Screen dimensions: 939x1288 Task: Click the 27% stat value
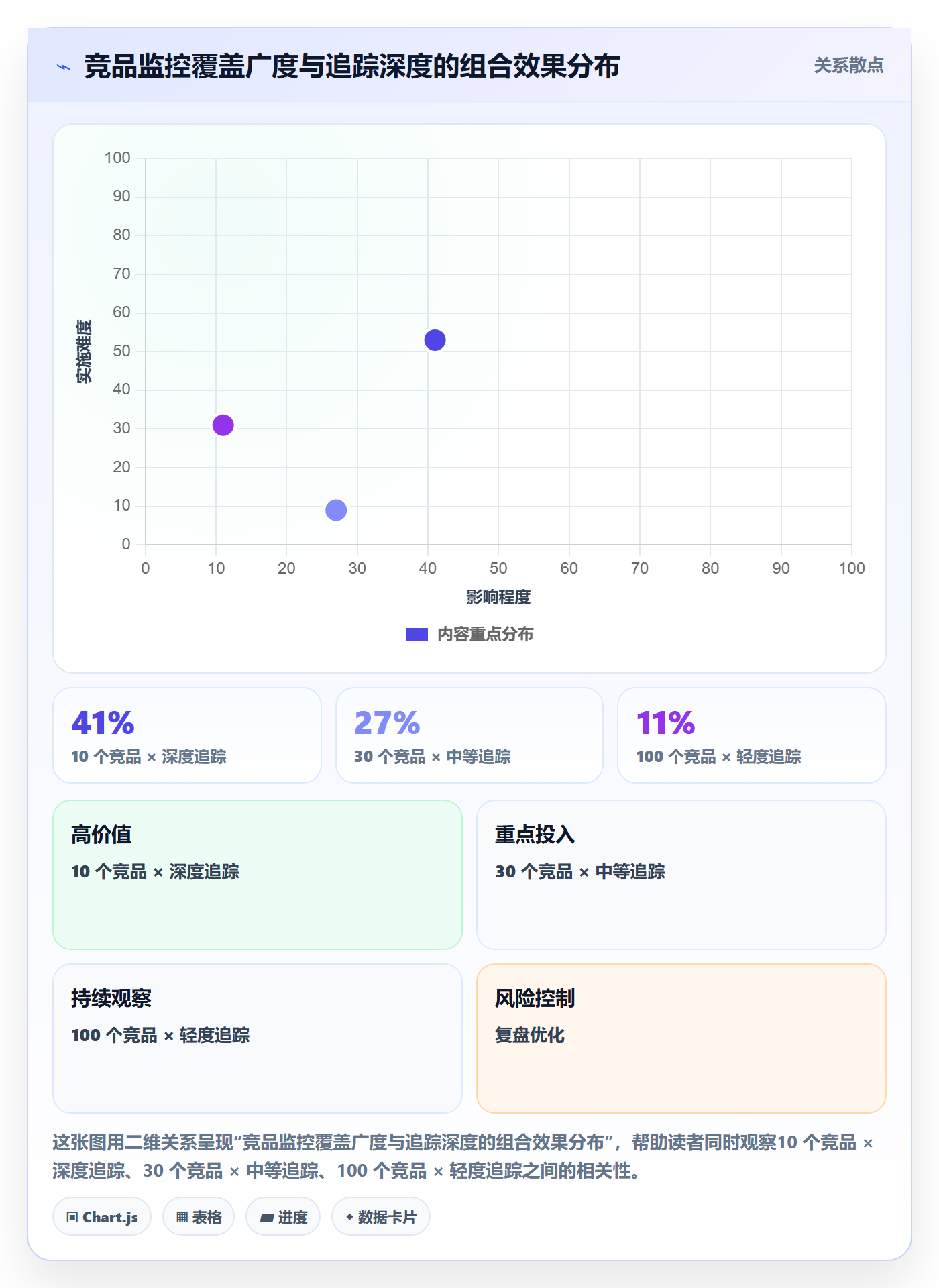click(x=387, y=722)
